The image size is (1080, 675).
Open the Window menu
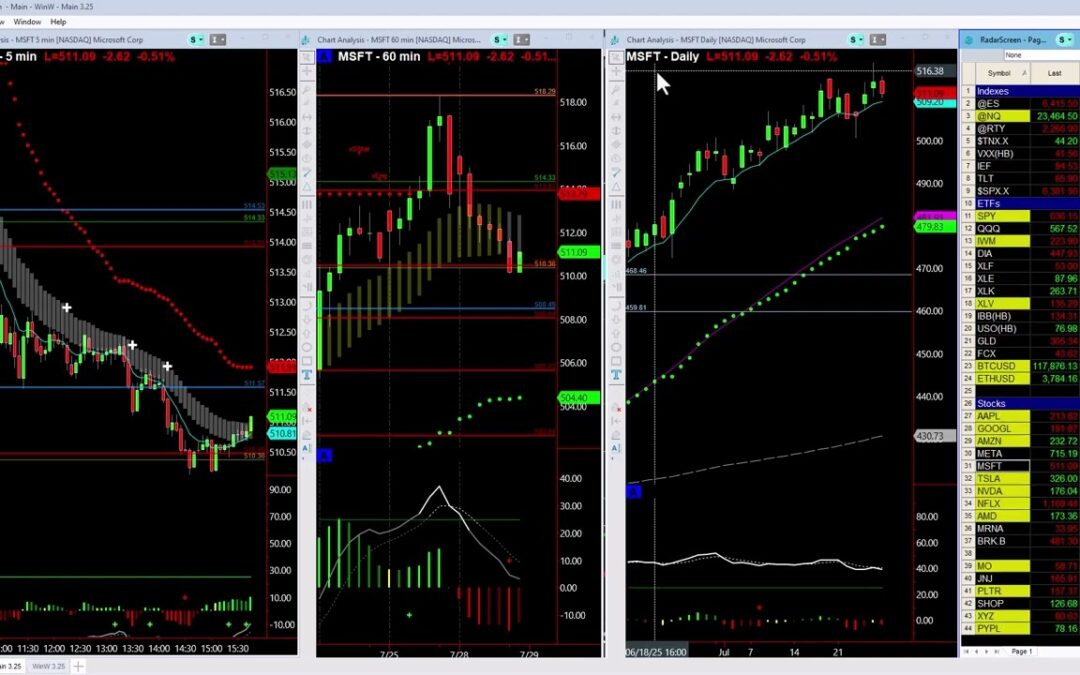[27, 21]
